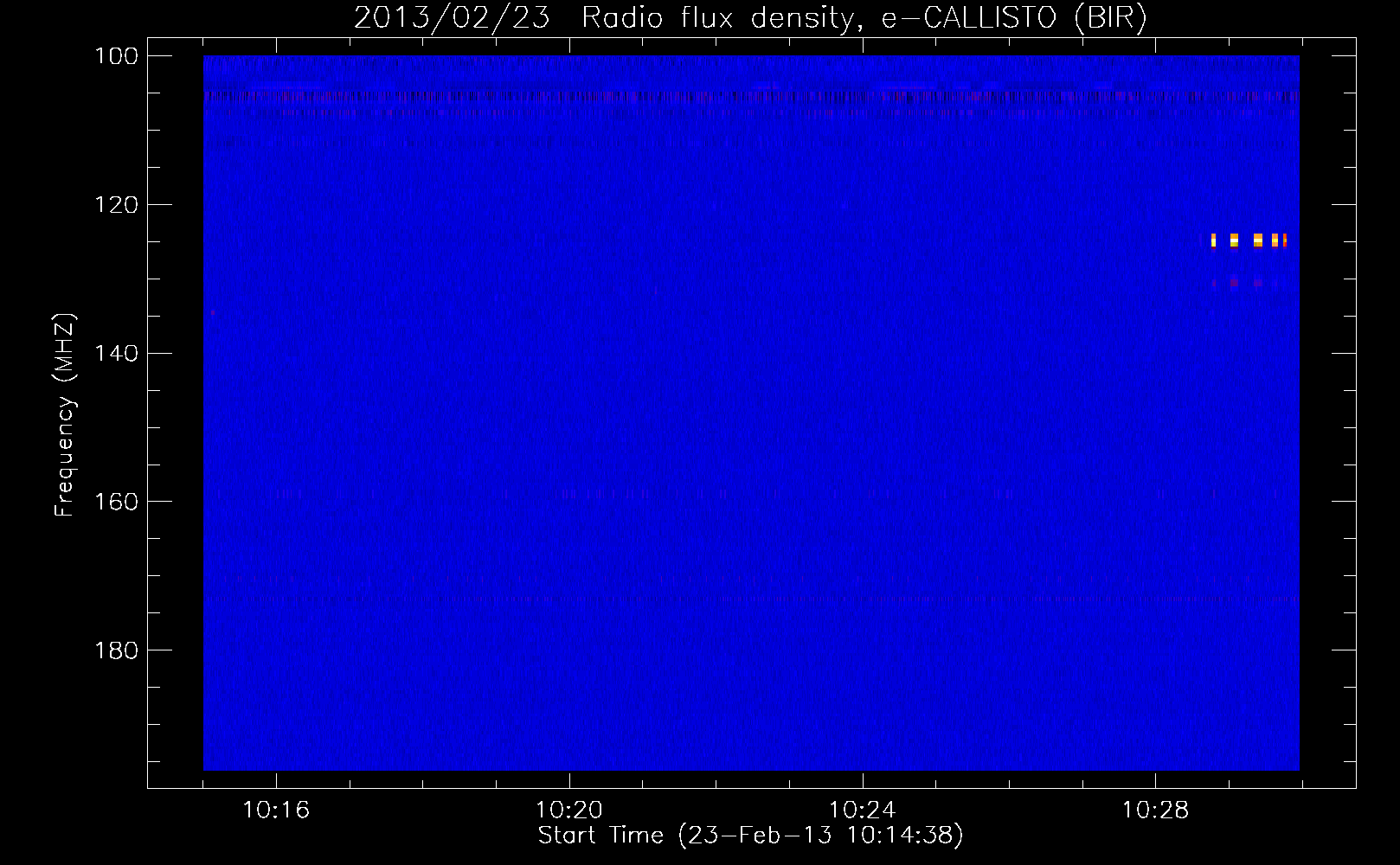Click the 160 frequency tick label

[x=116, y=502]
